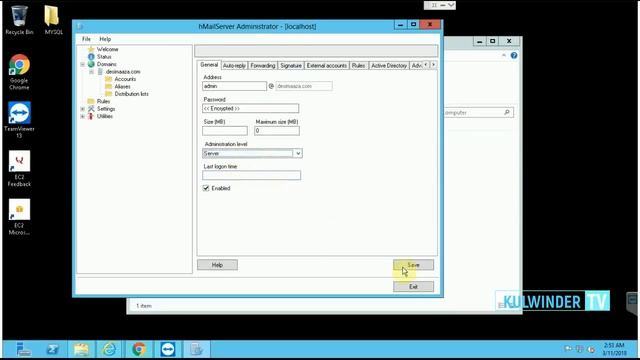Viewport: 640px width, 360px height.
Task: Open Server Manager from taskbar
Action: (x=23, y=349)
